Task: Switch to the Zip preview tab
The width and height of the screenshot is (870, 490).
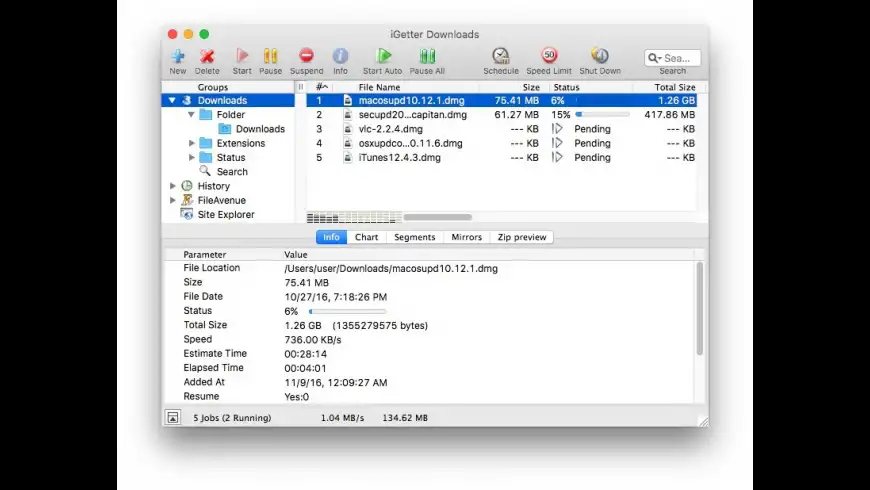Action: tap(522, 237)
